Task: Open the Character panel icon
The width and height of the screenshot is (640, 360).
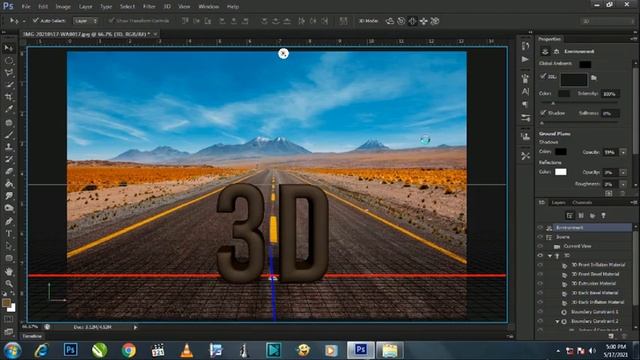Action: pyautogui.click(x=525, y=91)
